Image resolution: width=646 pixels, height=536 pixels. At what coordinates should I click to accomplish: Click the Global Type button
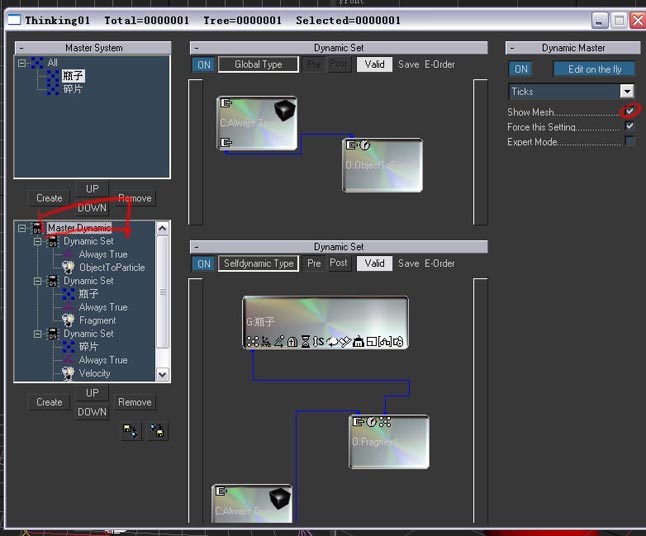pos(258,64)
